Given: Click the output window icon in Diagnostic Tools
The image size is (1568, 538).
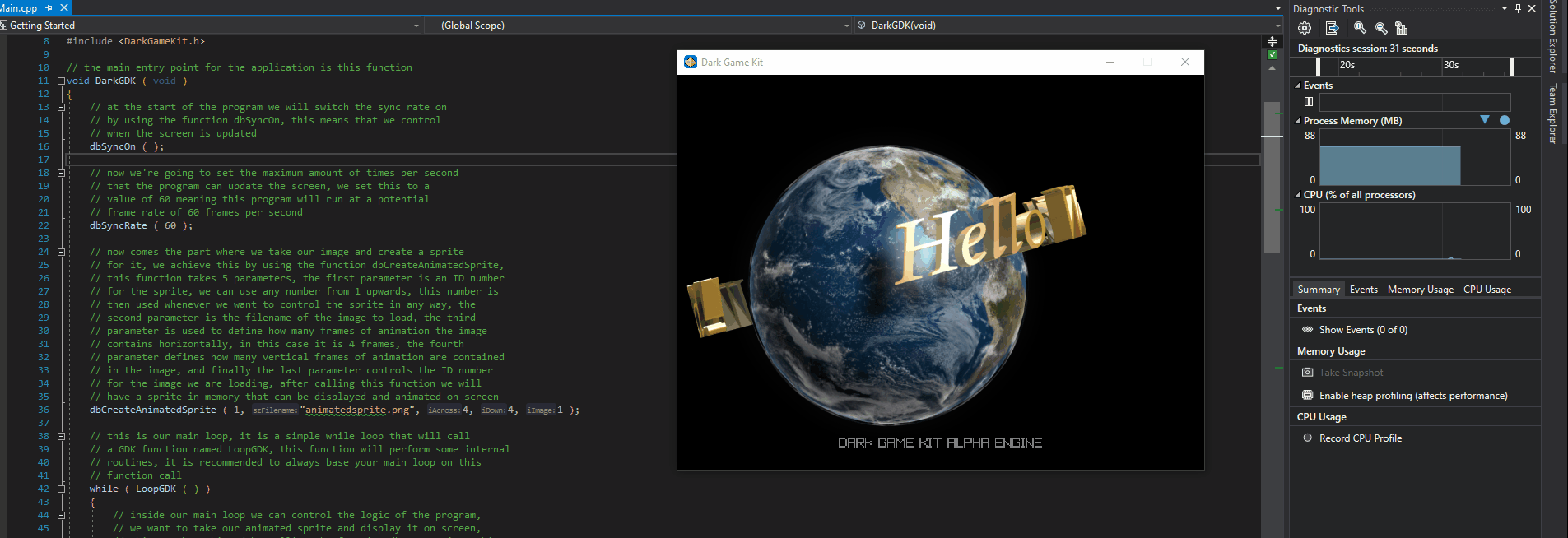Looking at the screenshot, I should pos(1333,28).
